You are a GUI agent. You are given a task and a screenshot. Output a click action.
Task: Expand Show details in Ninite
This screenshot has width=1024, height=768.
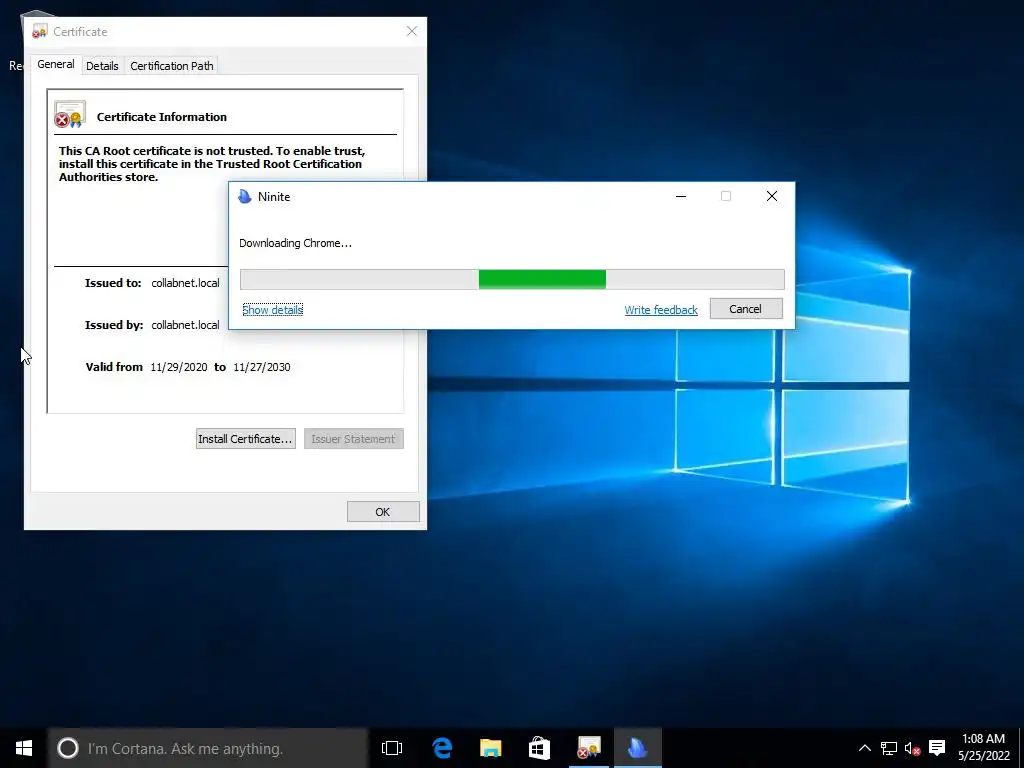(x=272, y=310)
